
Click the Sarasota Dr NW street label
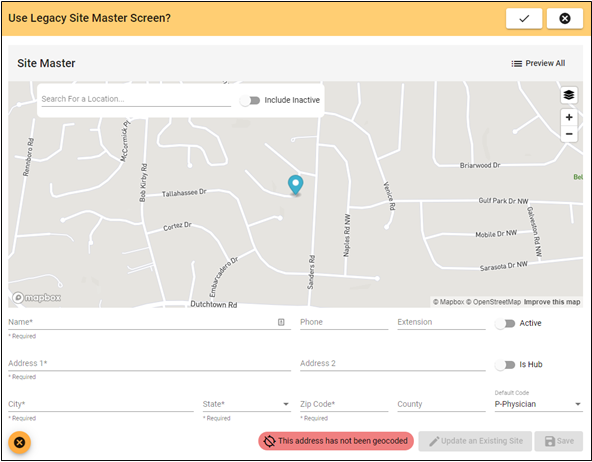(x=504, y=266)
